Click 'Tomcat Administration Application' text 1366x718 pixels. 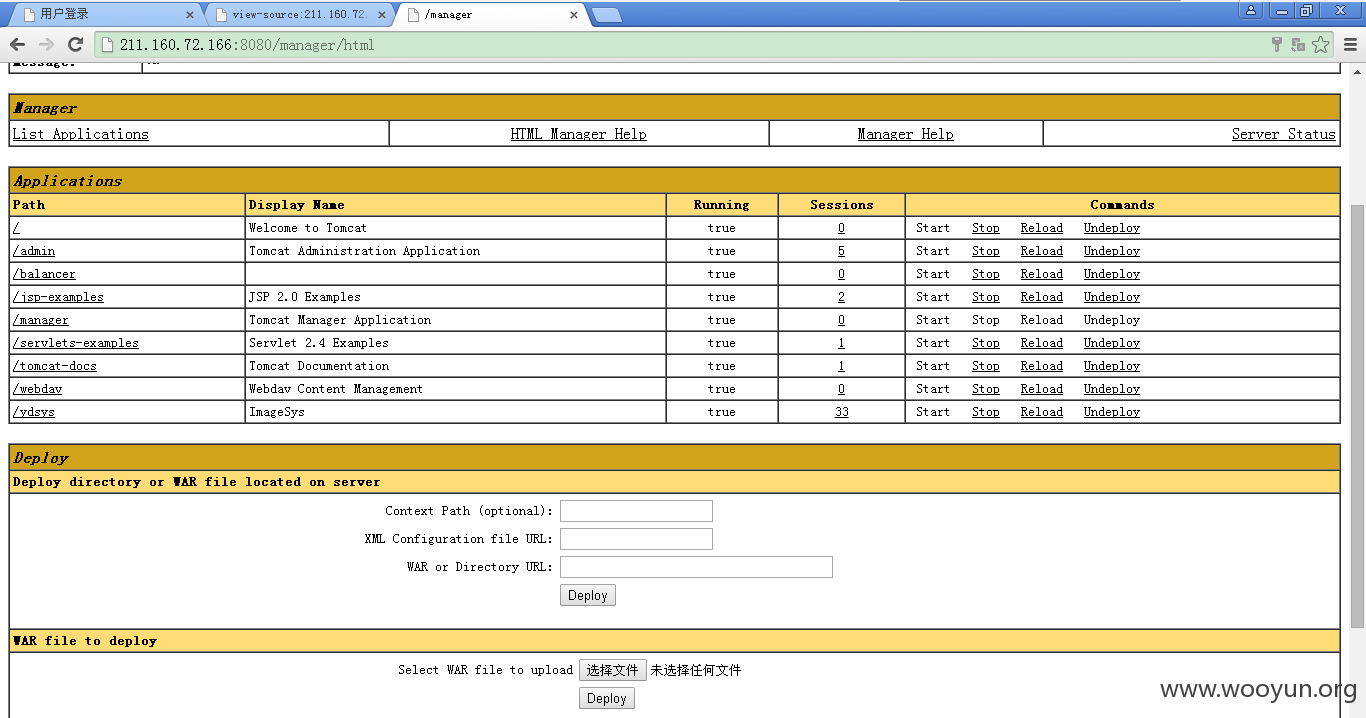[x=364, y=251]
